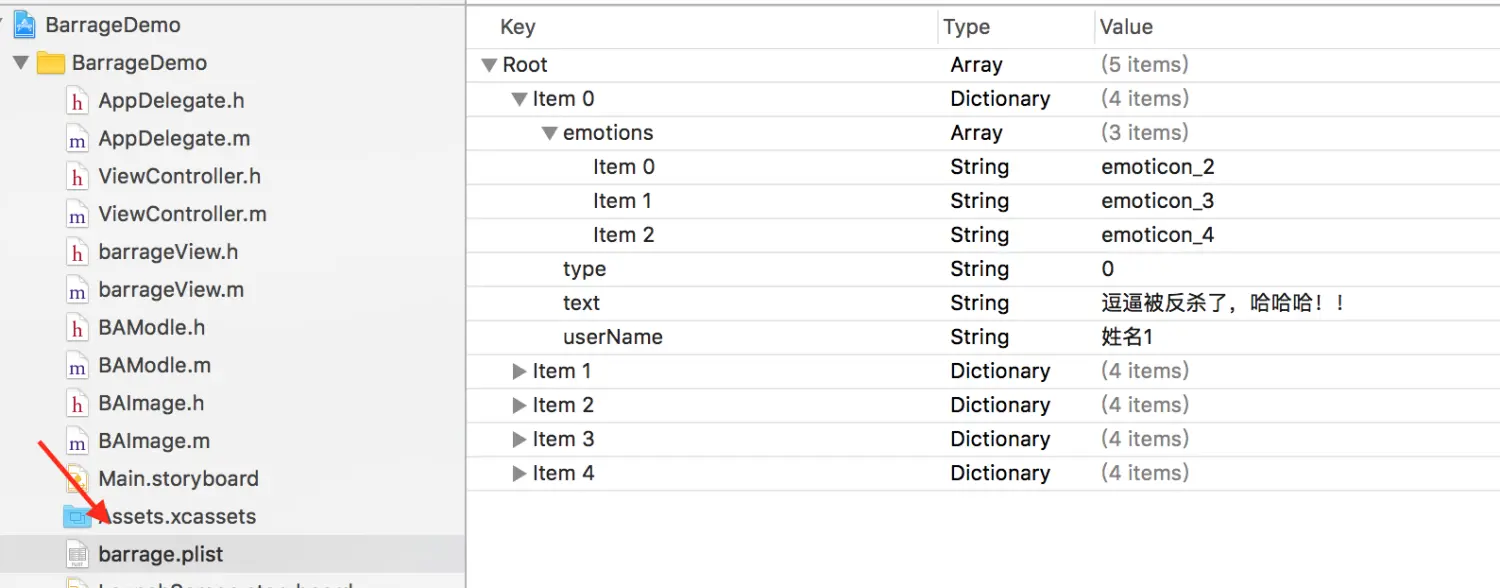Click the Type cell of text row

tap(979, 303)
